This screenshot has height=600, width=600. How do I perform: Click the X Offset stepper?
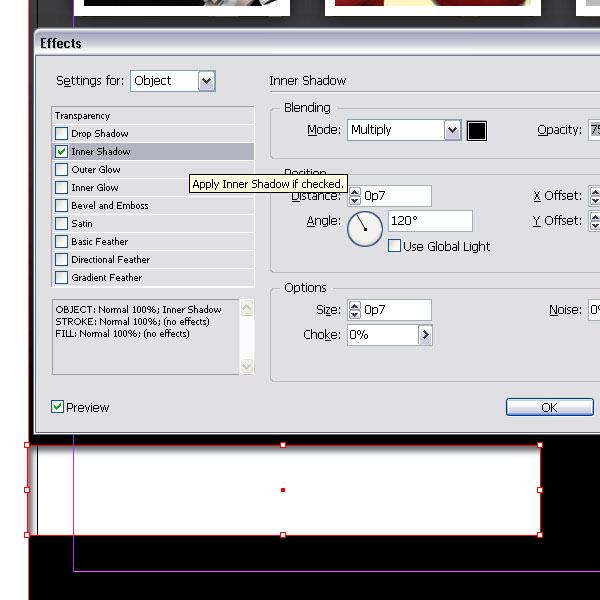click(x=595, y=196)
